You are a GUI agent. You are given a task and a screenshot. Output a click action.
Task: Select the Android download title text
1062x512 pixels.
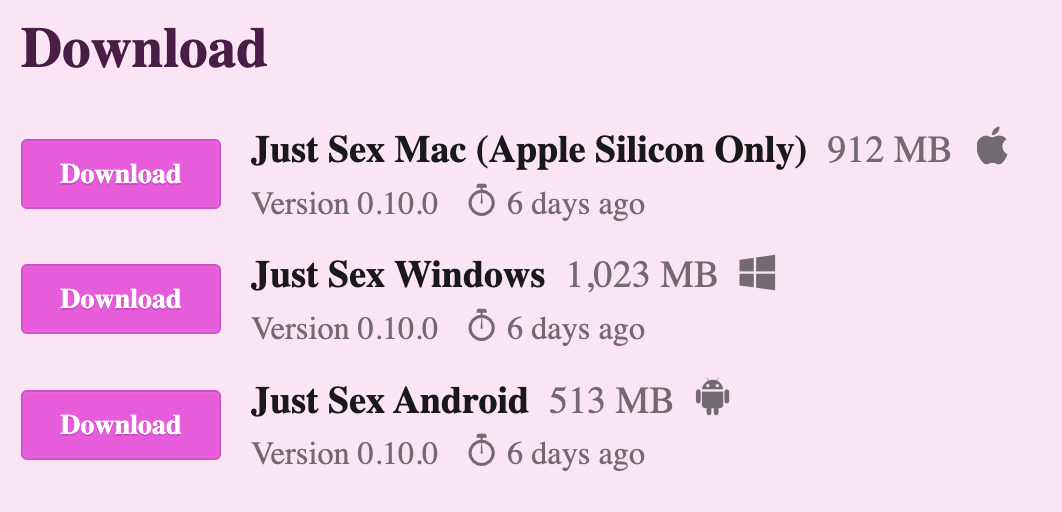[389, 400]
